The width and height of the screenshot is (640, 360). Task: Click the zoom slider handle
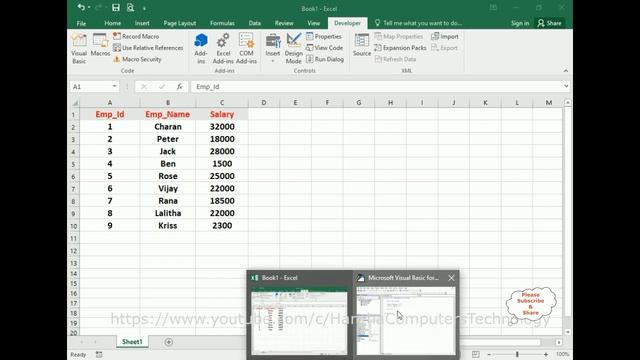click(517, 354)
